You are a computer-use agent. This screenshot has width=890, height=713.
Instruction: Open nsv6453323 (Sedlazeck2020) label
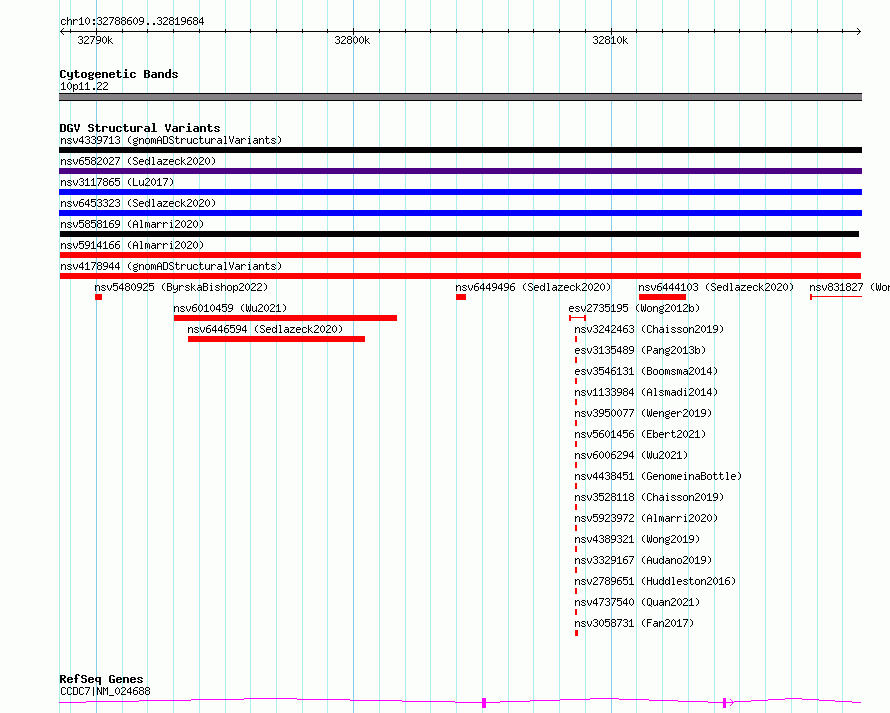pyautogui.click(x=138, y=203)
